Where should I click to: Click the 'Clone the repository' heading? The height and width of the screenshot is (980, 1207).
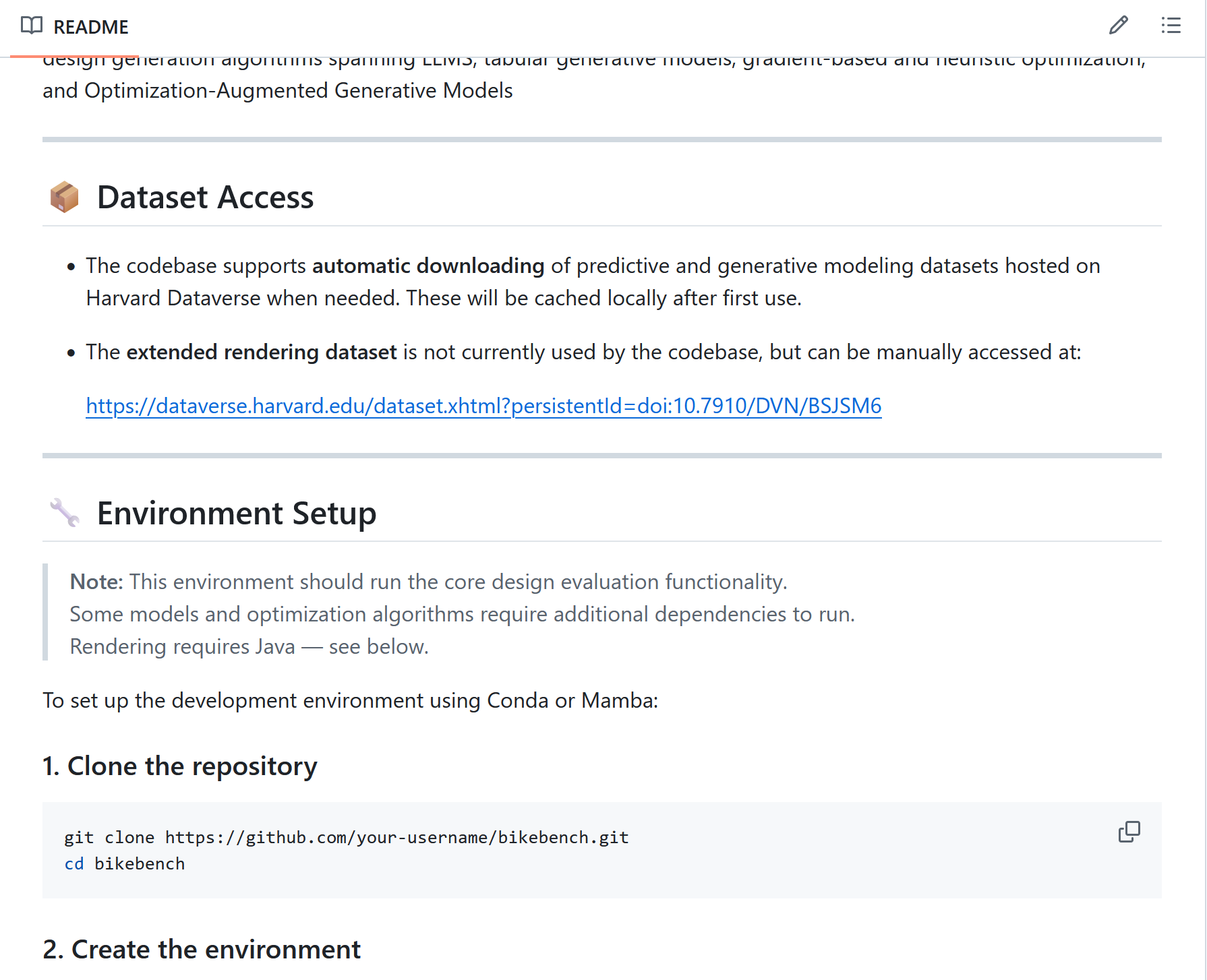pyautogui.click(x=179, y=766)
